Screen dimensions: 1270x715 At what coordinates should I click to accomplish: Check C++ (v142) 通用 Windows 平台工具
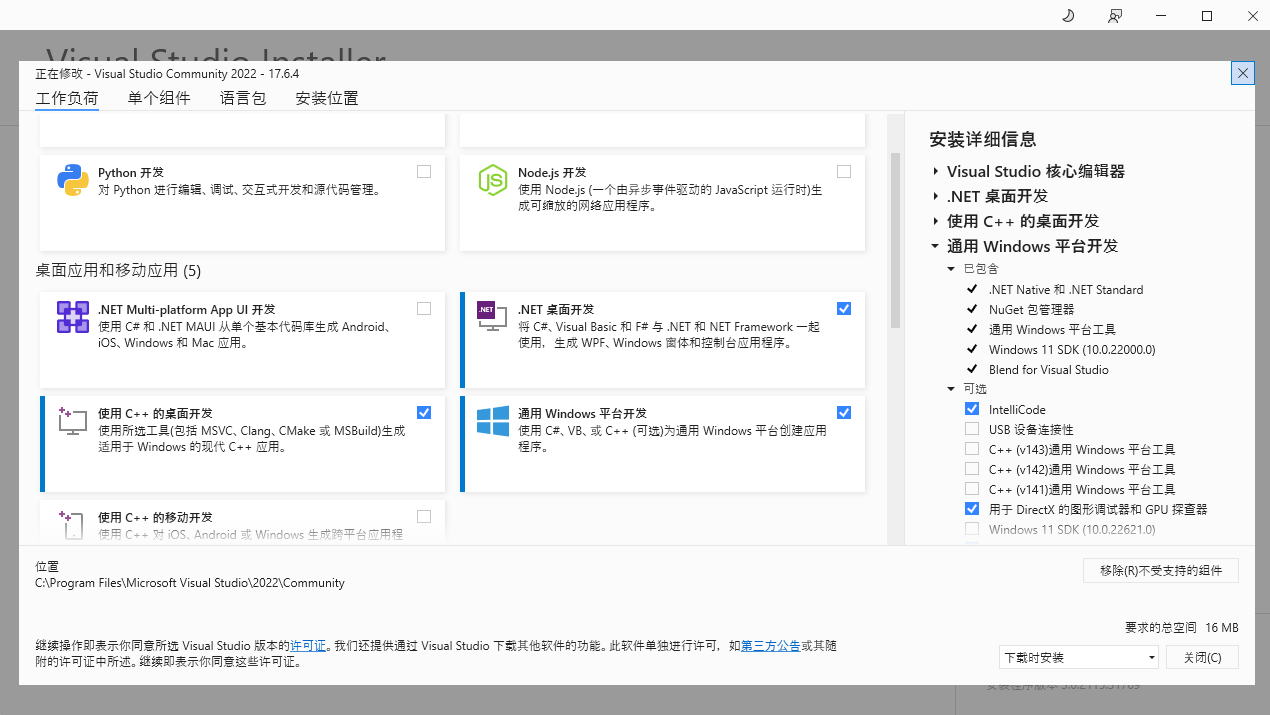[972, 469]
